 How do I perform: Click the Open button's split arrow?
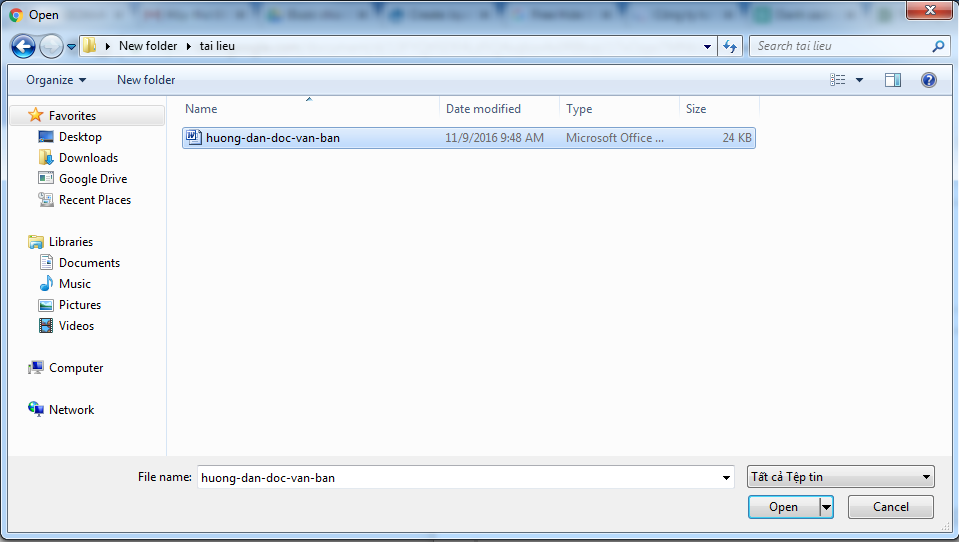826,507
